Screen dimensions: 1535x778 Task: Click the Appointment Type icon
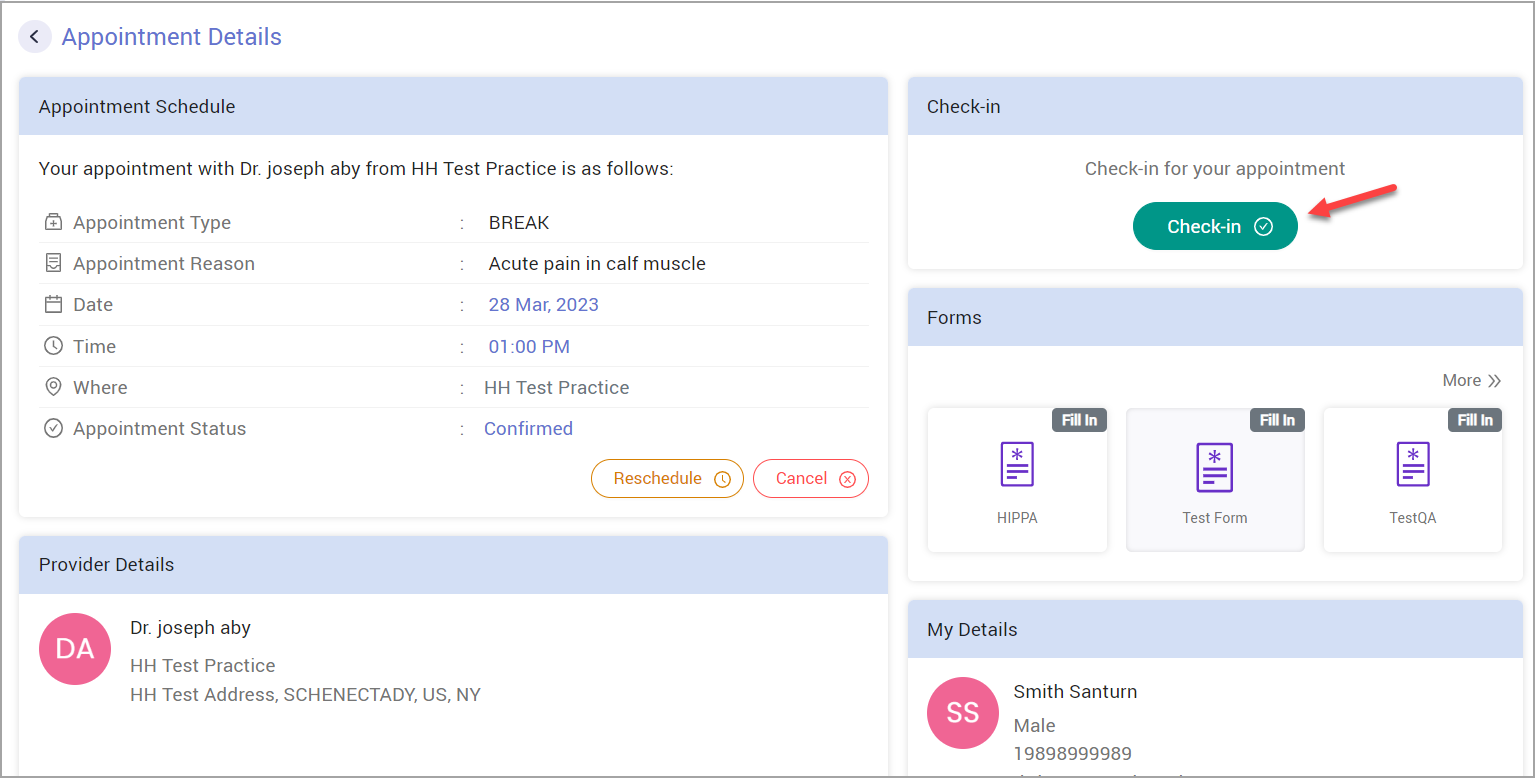click(x=52, y=221)
